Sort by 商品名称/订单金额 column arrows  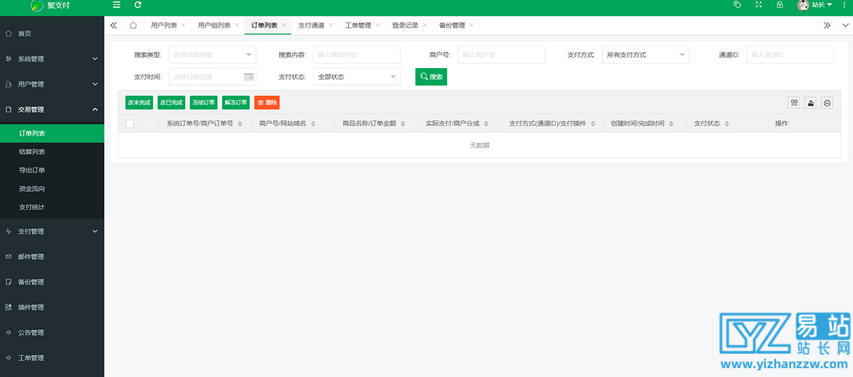point(403,124)
